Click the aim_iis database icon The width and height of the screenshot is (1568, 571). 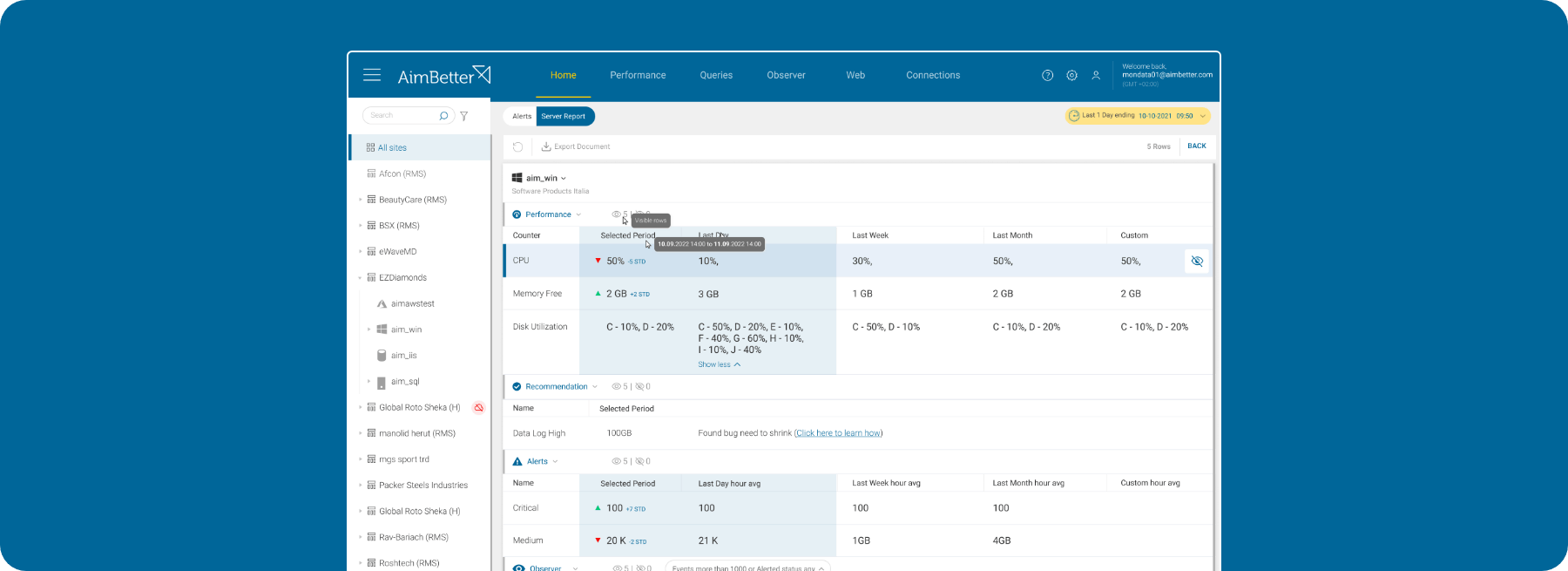(x=382, y=356)
